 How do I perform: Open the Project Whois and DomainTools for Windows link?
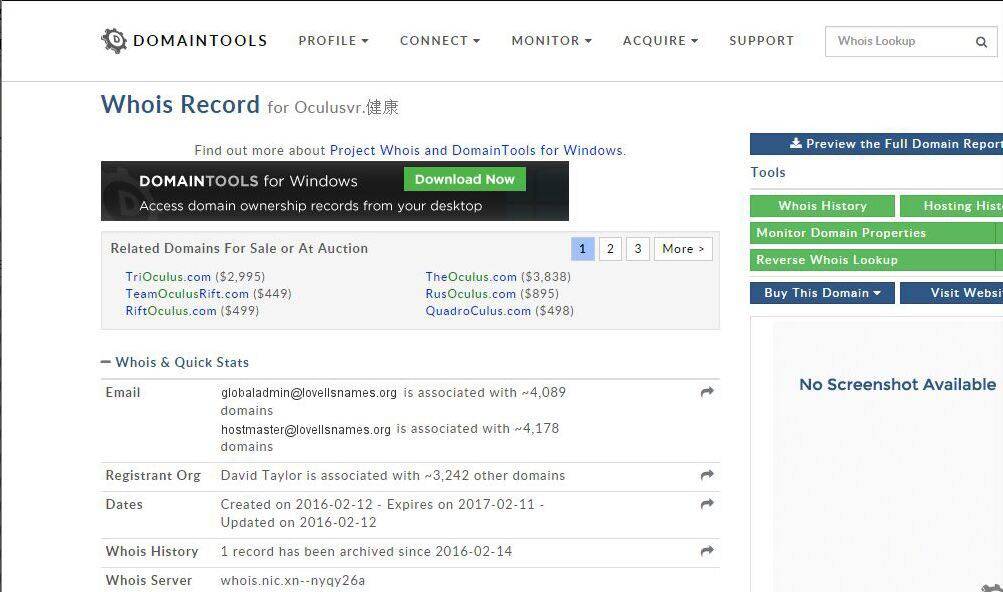click(x=477, y=150)
